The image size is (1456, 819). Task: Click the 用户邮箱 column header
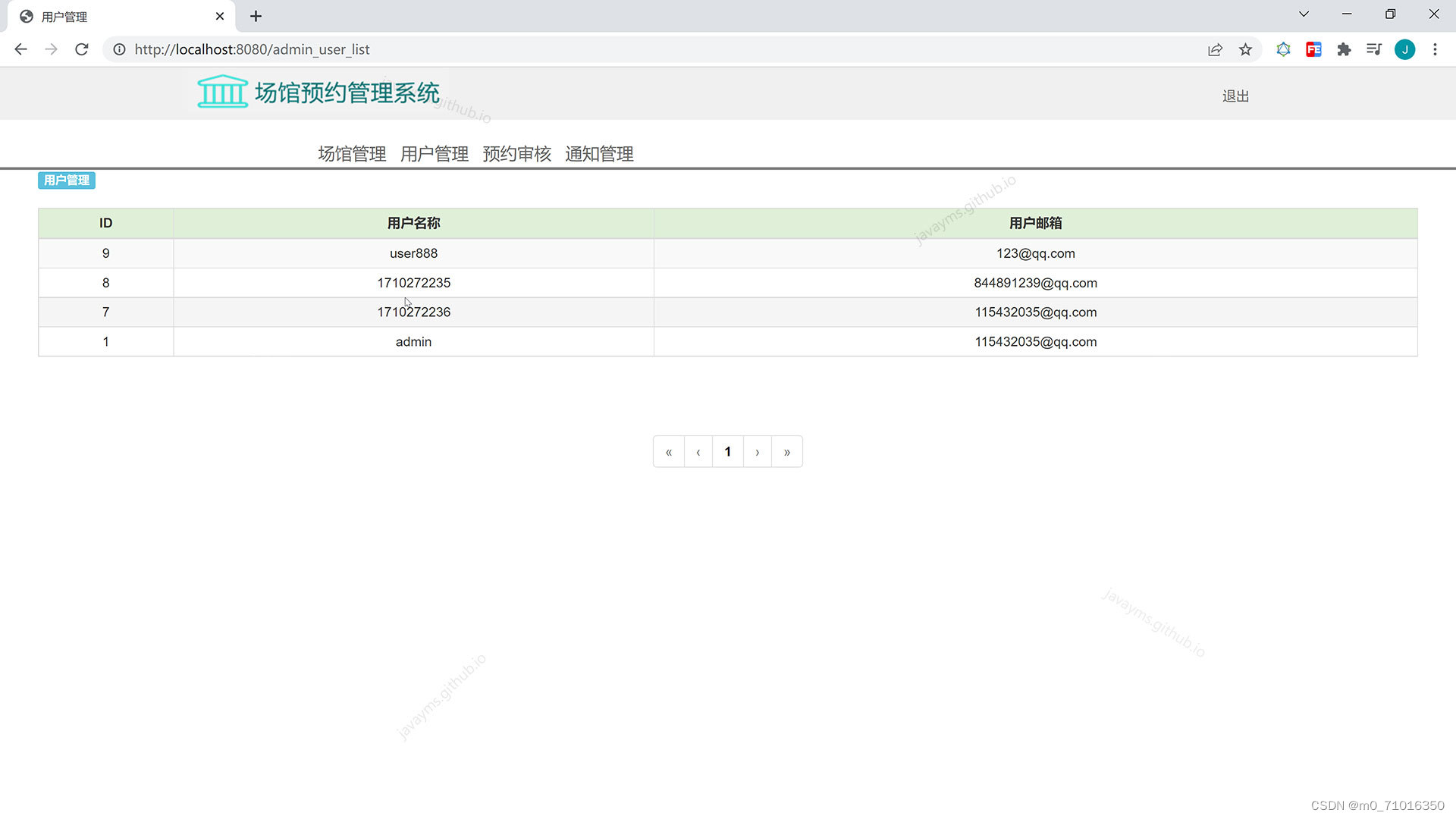1036,223
